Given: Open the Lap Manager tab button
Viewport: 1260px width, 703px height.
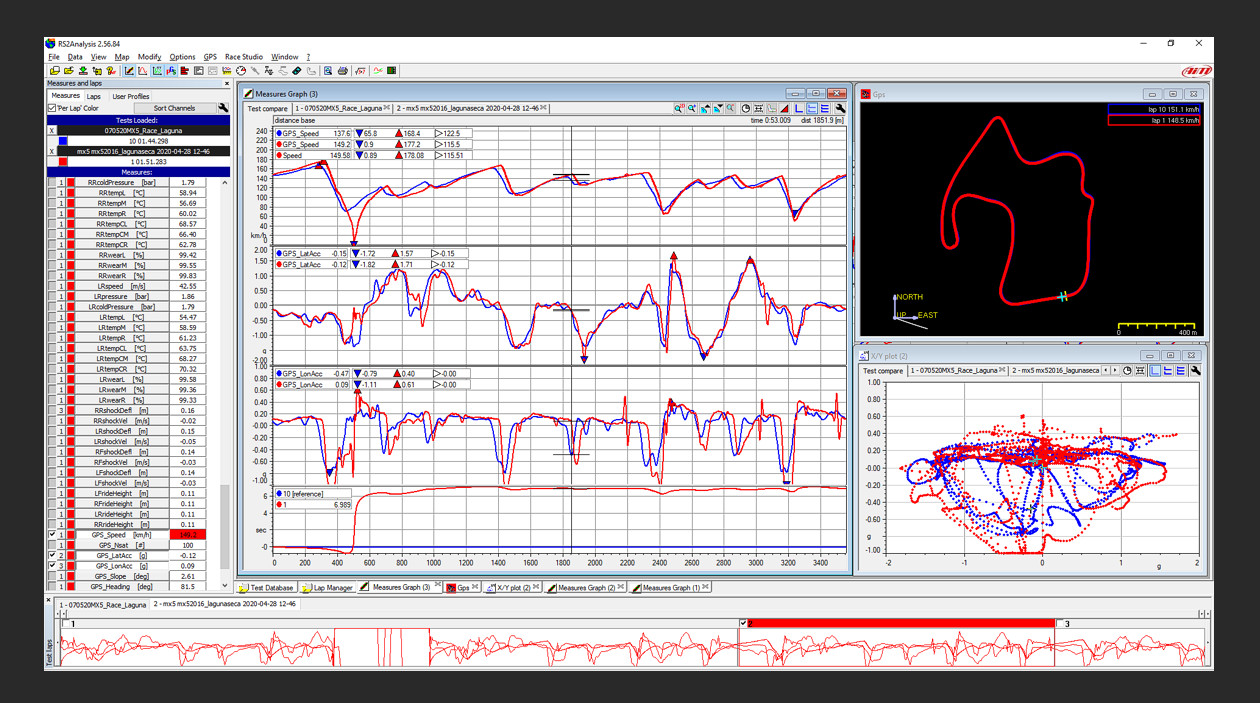Looking at the screenshot, I should coord(327,588).
